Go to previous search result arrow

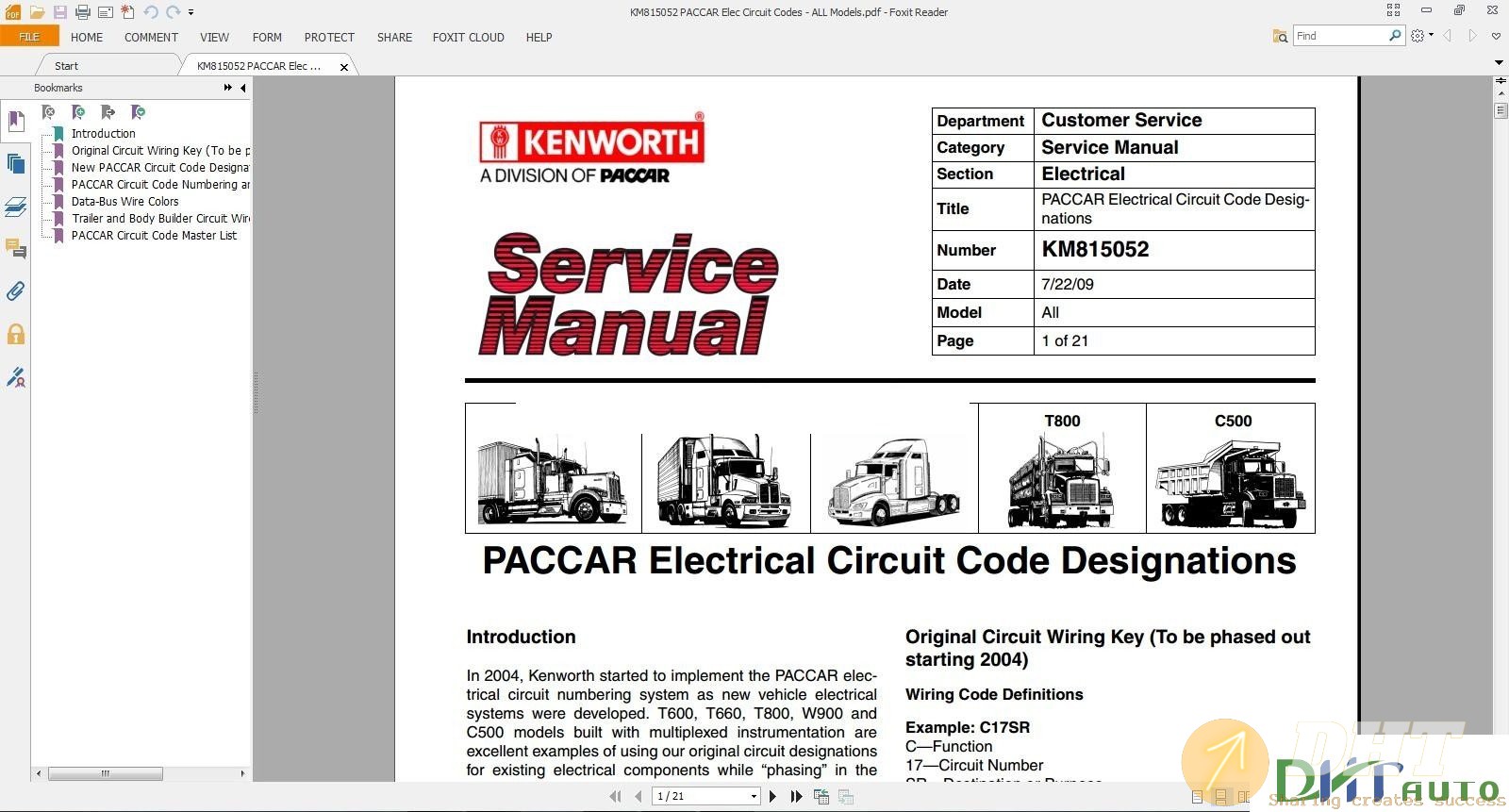pos(1448,36)
